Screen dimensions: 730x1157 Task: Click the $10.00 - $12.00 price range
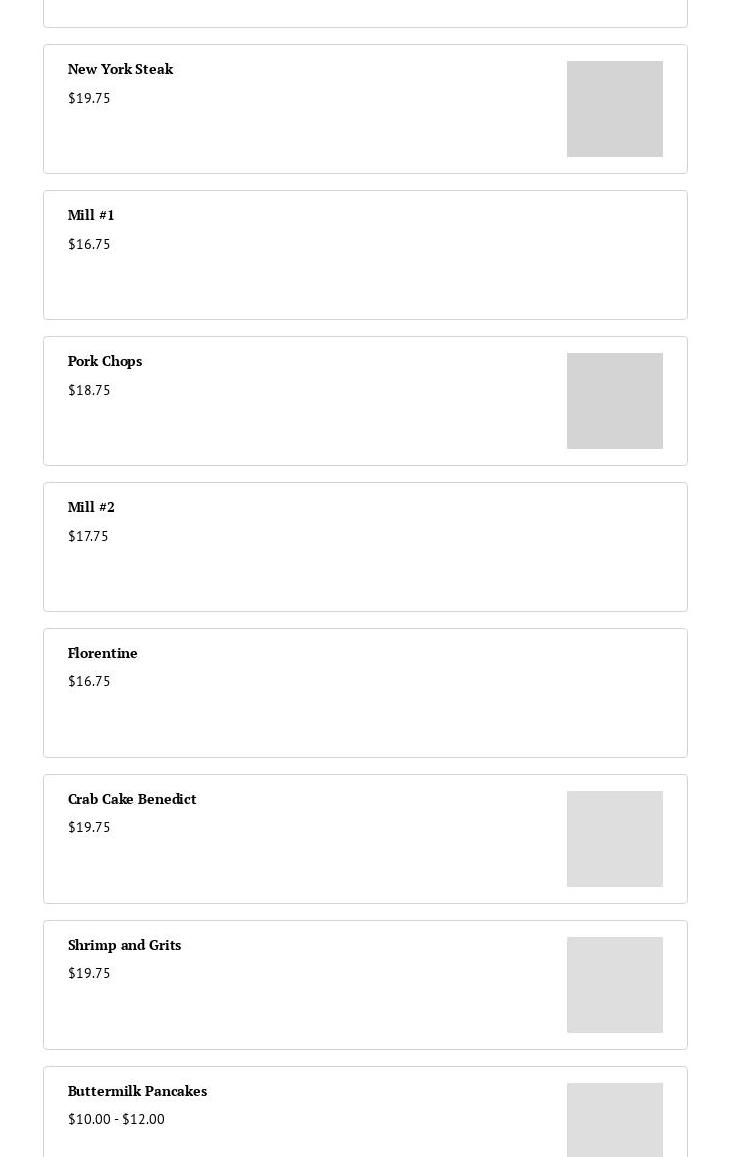coord(117,1119)
